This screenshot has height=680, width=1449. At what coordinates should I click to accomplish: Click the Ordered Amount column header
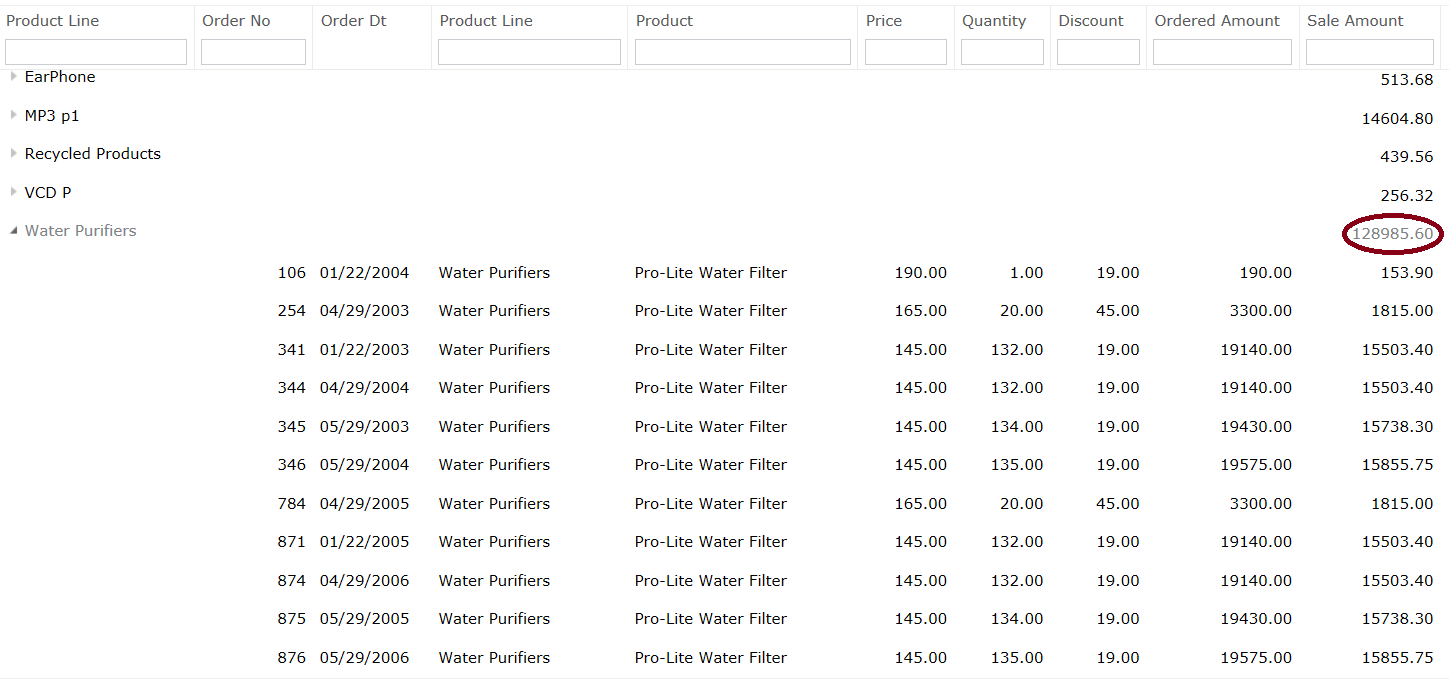[1217, 21]
